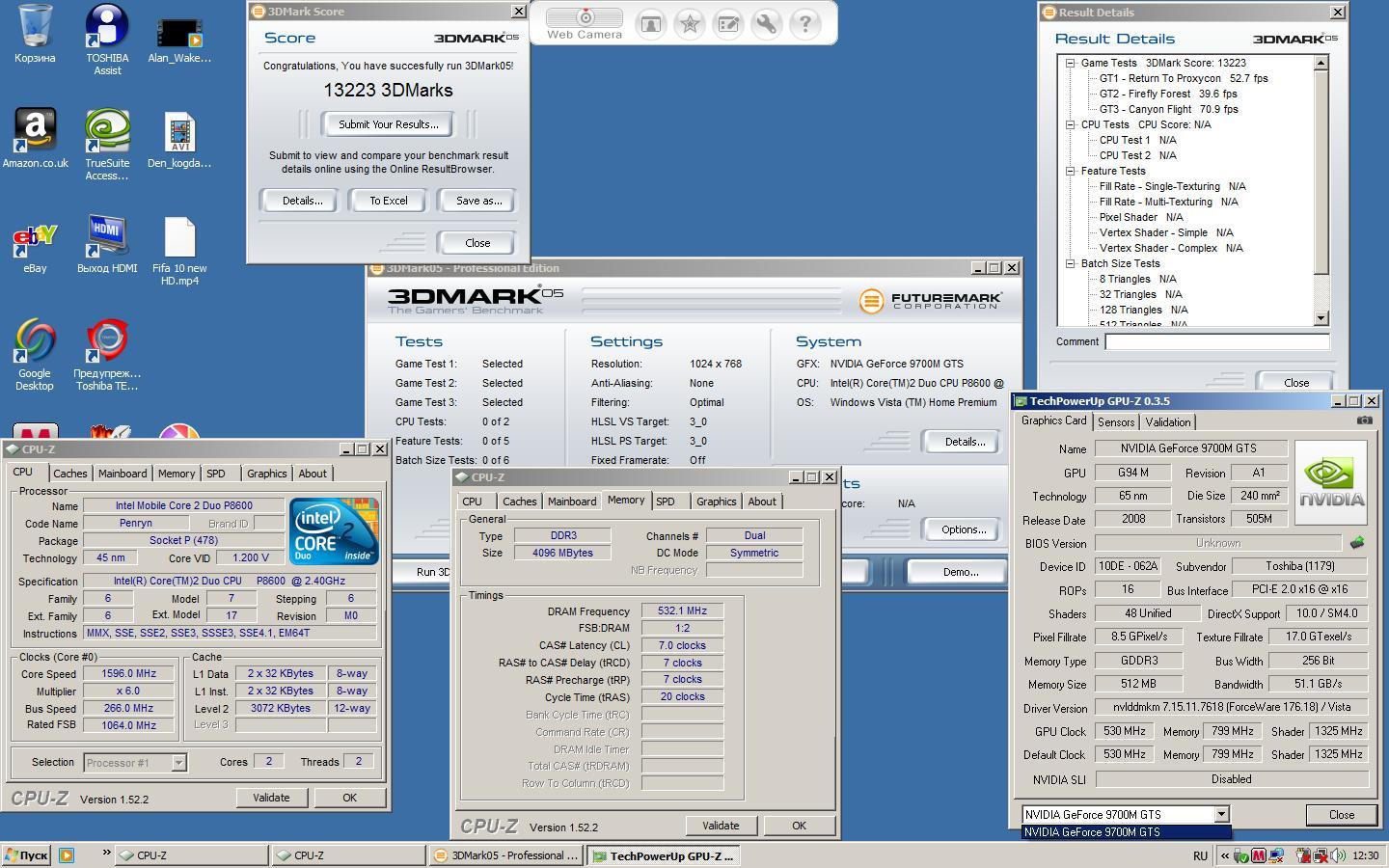Open the Выход HDMI desktop icon
Viewport: 1389px width, 868px height.
[107, 245]
